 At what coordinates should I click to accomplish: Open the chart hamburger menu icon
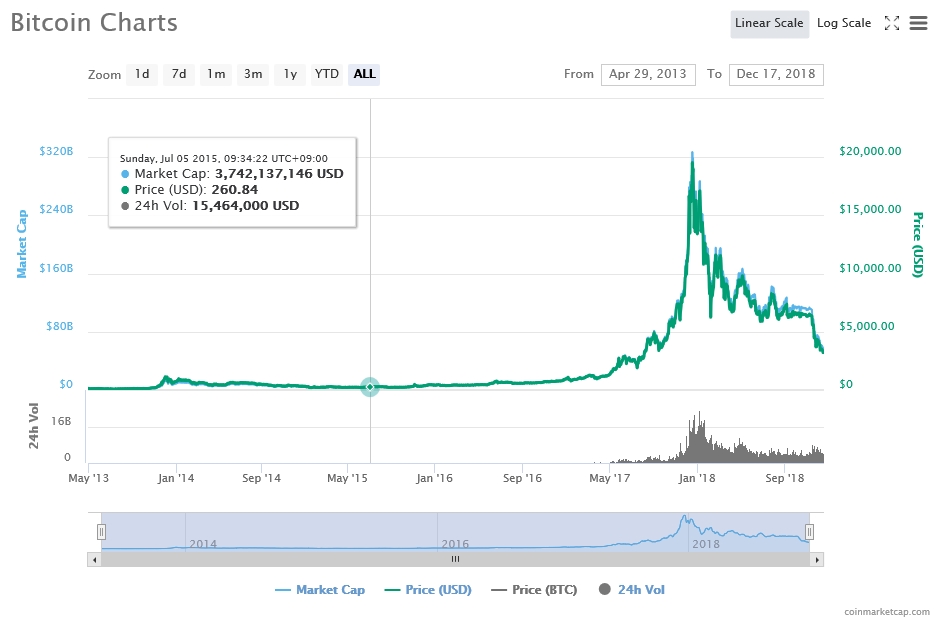pos(918,23)
